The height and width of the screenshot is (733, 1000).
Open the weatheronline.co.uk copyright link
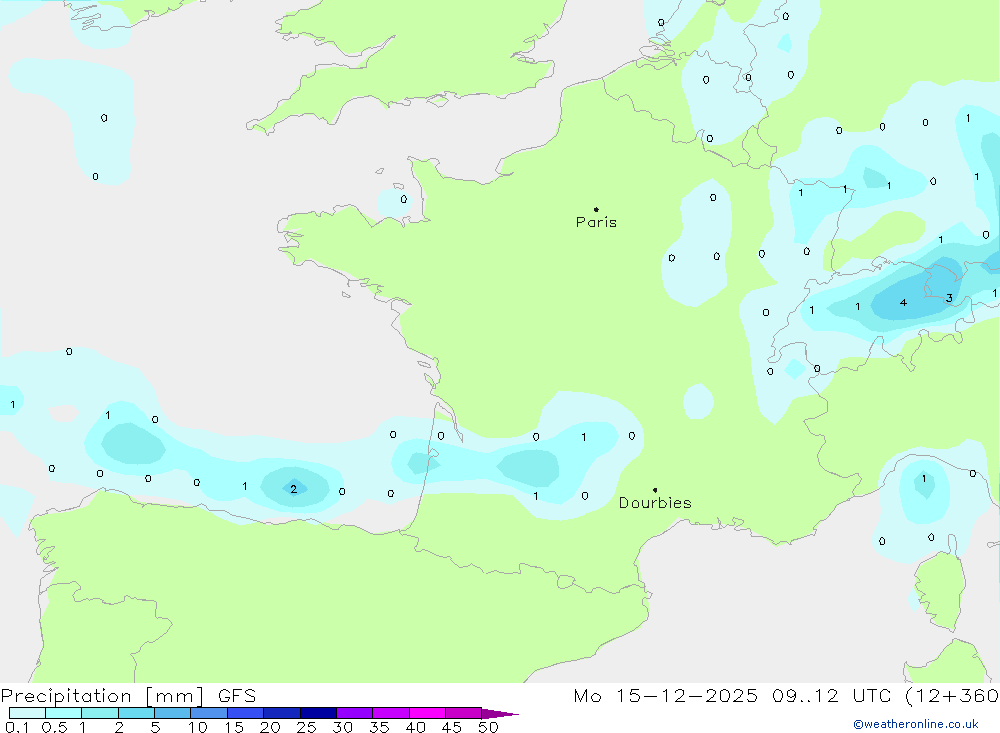tap(916, 724)
